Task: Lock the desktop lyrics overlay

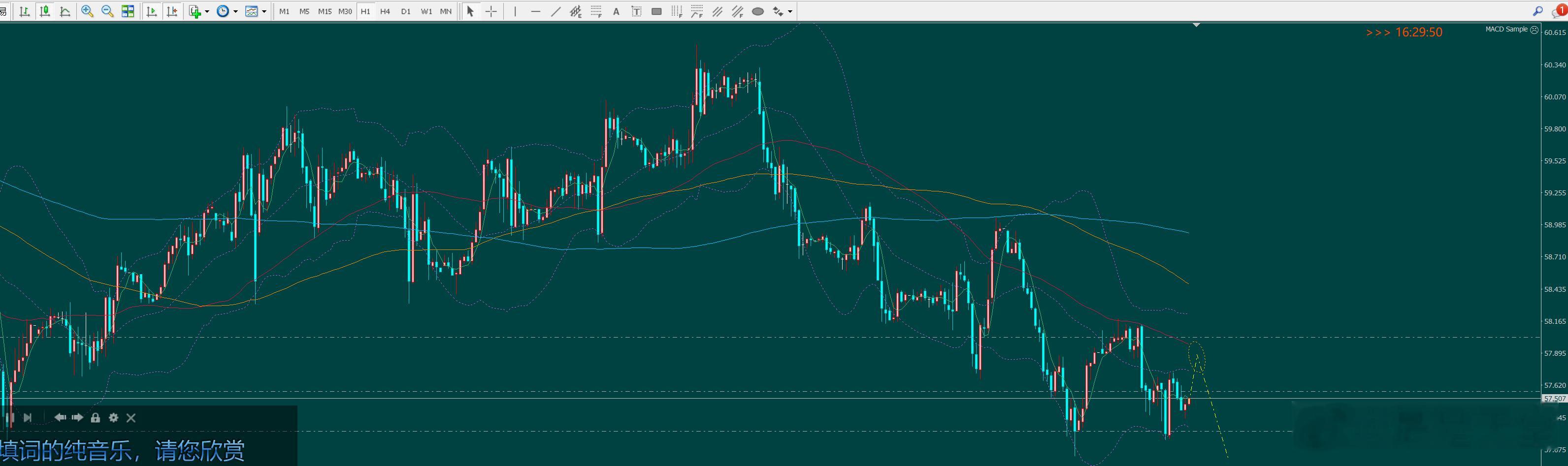Action: (x=96, y=417)
